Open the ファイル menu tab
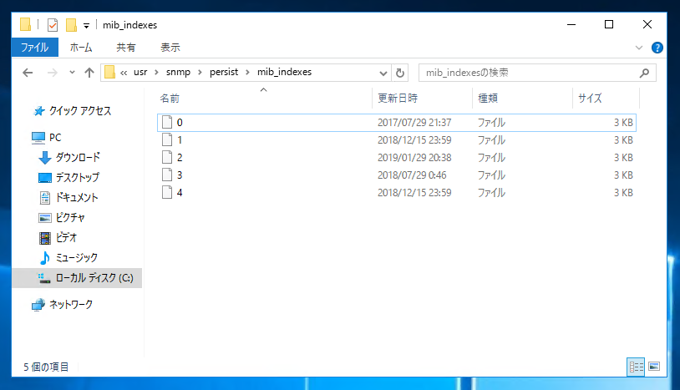The height and width of the screenshot is (390, 680). pyautogui.click(x=35, y=47)
